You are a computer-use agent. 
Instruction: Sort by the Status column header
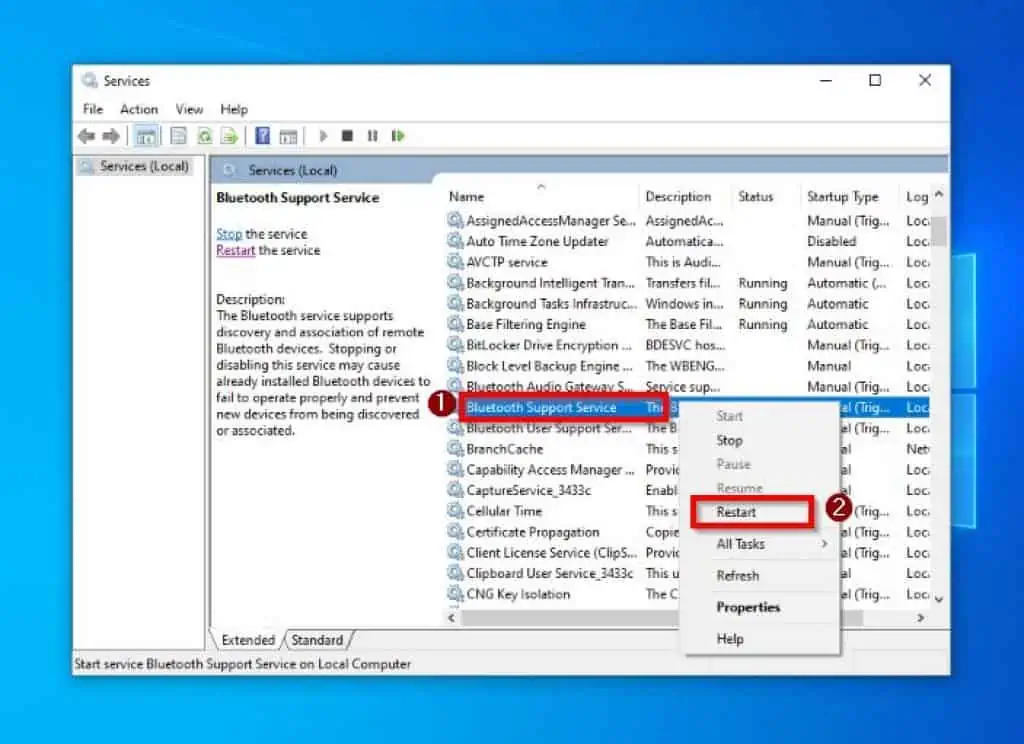pyautogui.click(x=765, y=196)
